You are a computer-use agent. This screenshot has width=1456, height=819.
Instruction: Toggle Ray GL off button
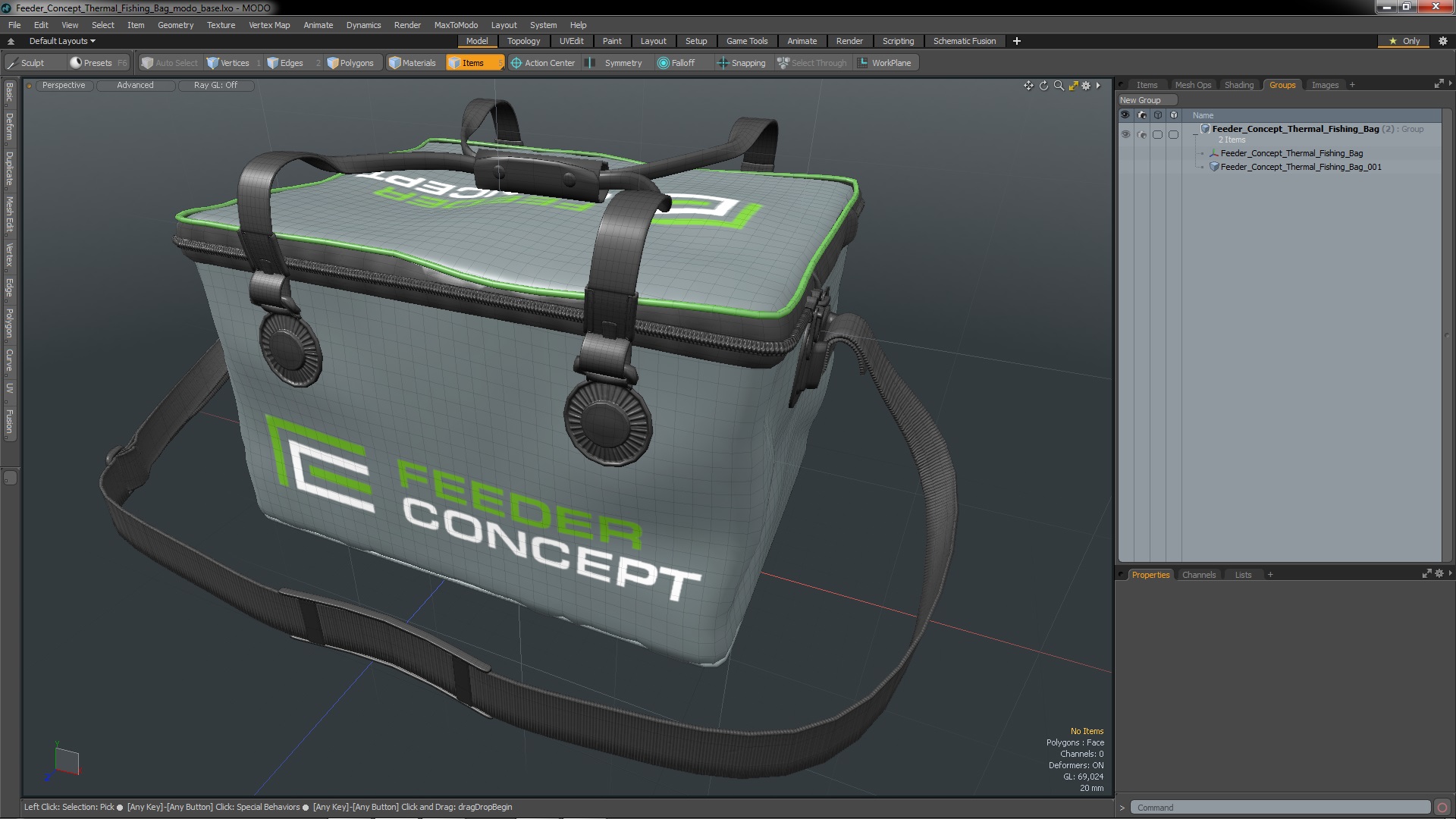pyautogui.click(x=215, y=86)
